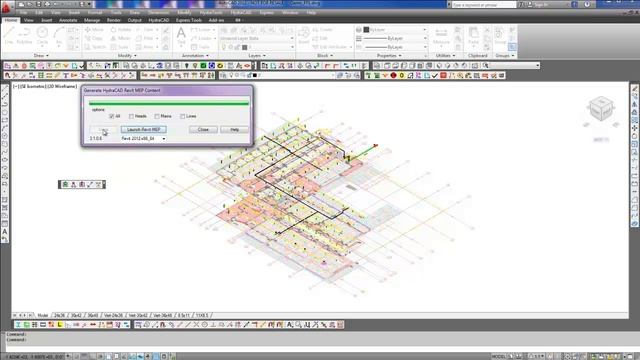Open the Express Tools ribbon tab
The image size is (640, 360).
[189, 20]
